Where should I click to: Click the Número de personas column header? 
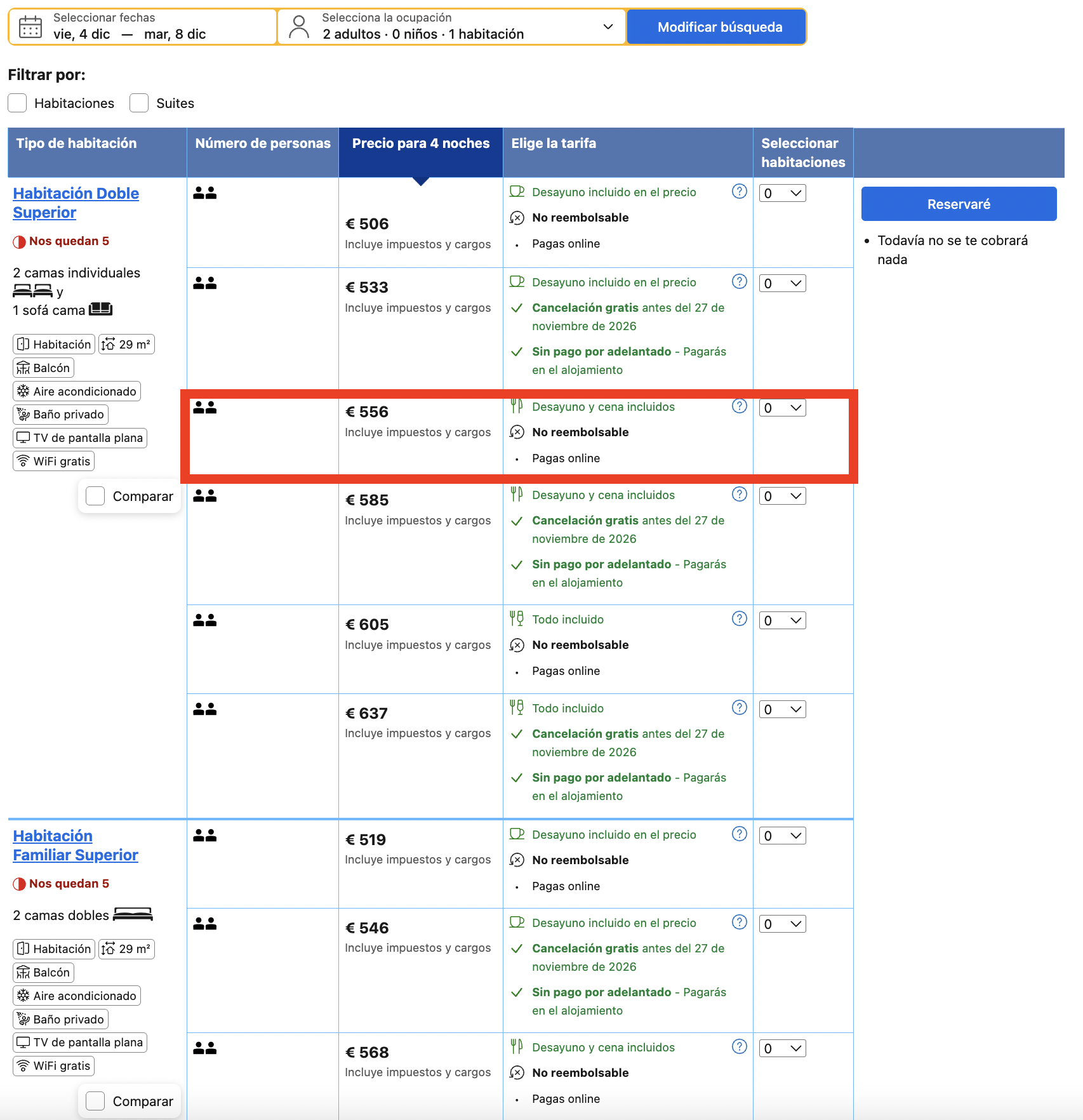[x=263, y=152]
